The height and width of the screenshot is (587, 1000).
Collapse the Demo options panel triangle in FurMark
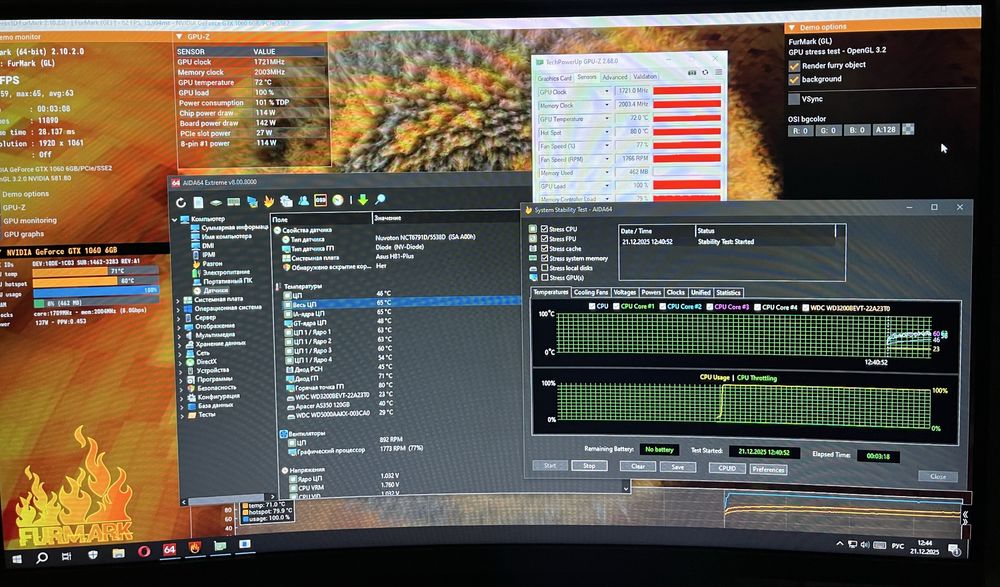pyautogui.click(x=791, y=27)
